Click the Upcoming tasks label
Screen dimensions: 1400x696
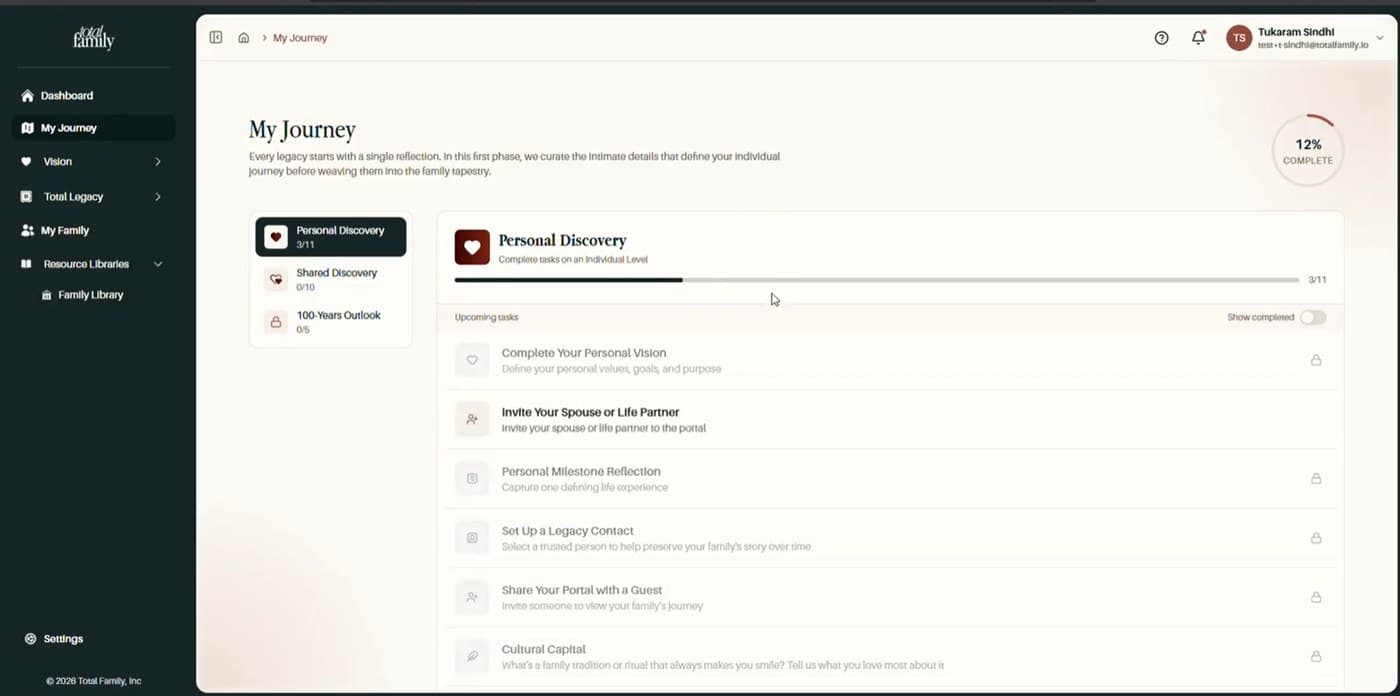click(x=487, y=317)
